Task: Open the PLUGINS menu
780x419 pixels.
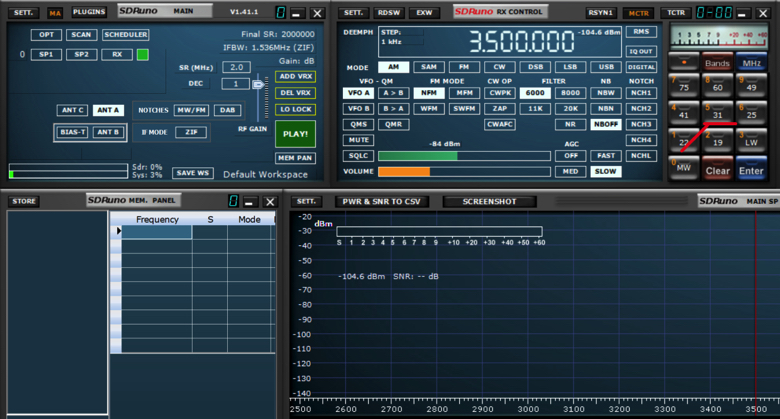Action: (x=89, y=12)
